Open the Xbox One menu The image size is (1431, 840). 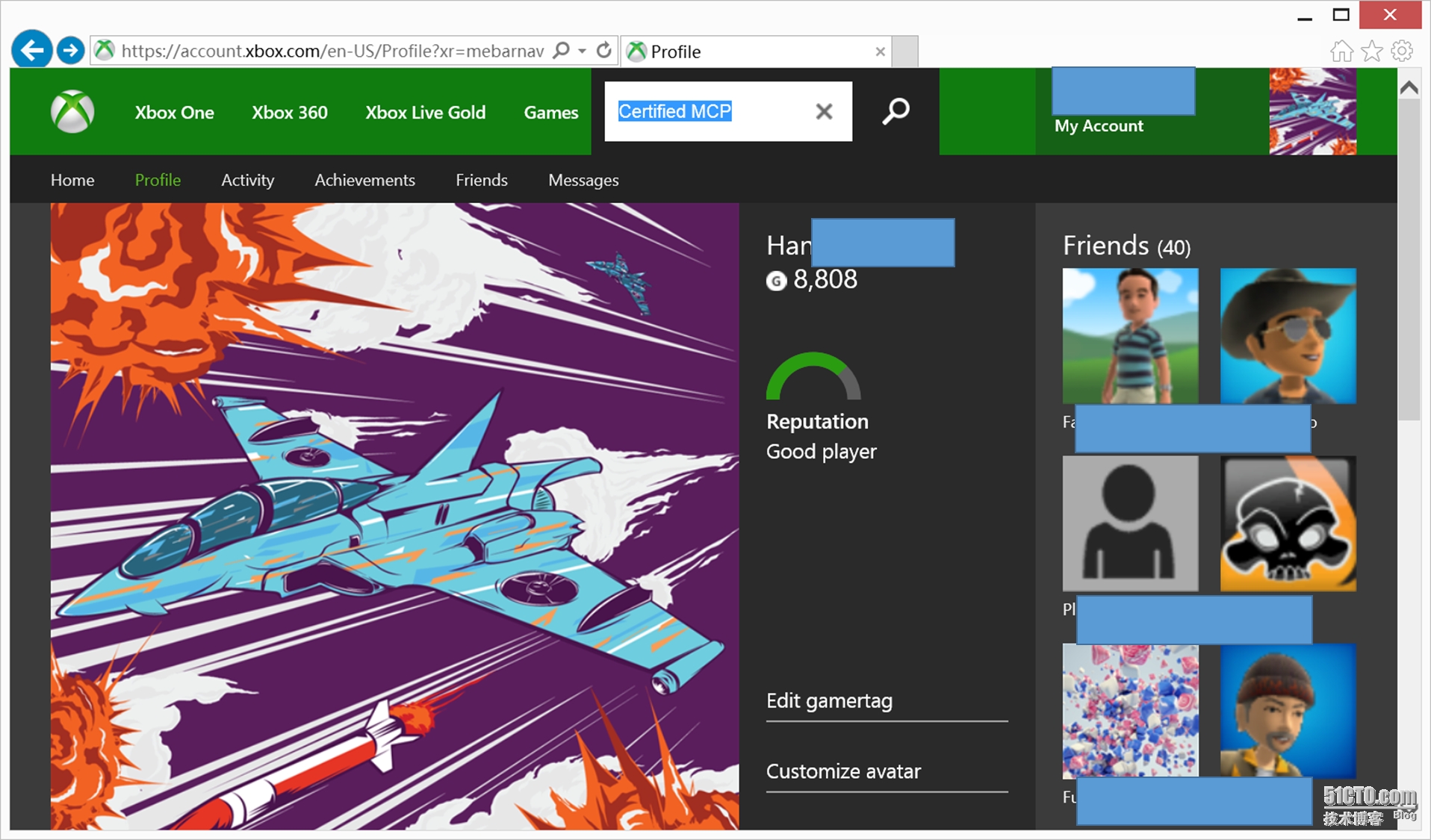pos(174,113)
